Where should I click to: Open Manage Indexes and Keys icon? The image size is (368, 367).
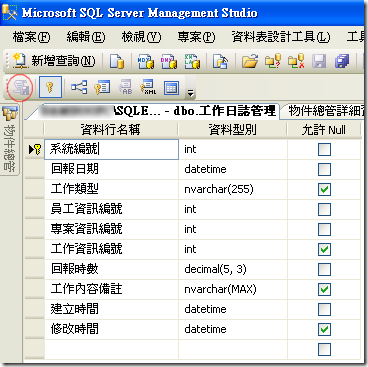tap(102, 88)
